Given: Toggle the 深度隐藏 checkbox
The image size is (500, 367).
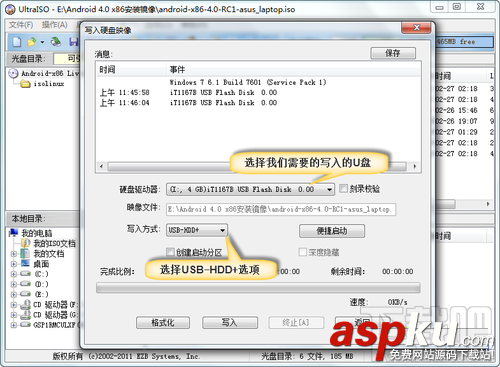Looking at the screenshot, I should pyautogui.click(x=303, y=252).
